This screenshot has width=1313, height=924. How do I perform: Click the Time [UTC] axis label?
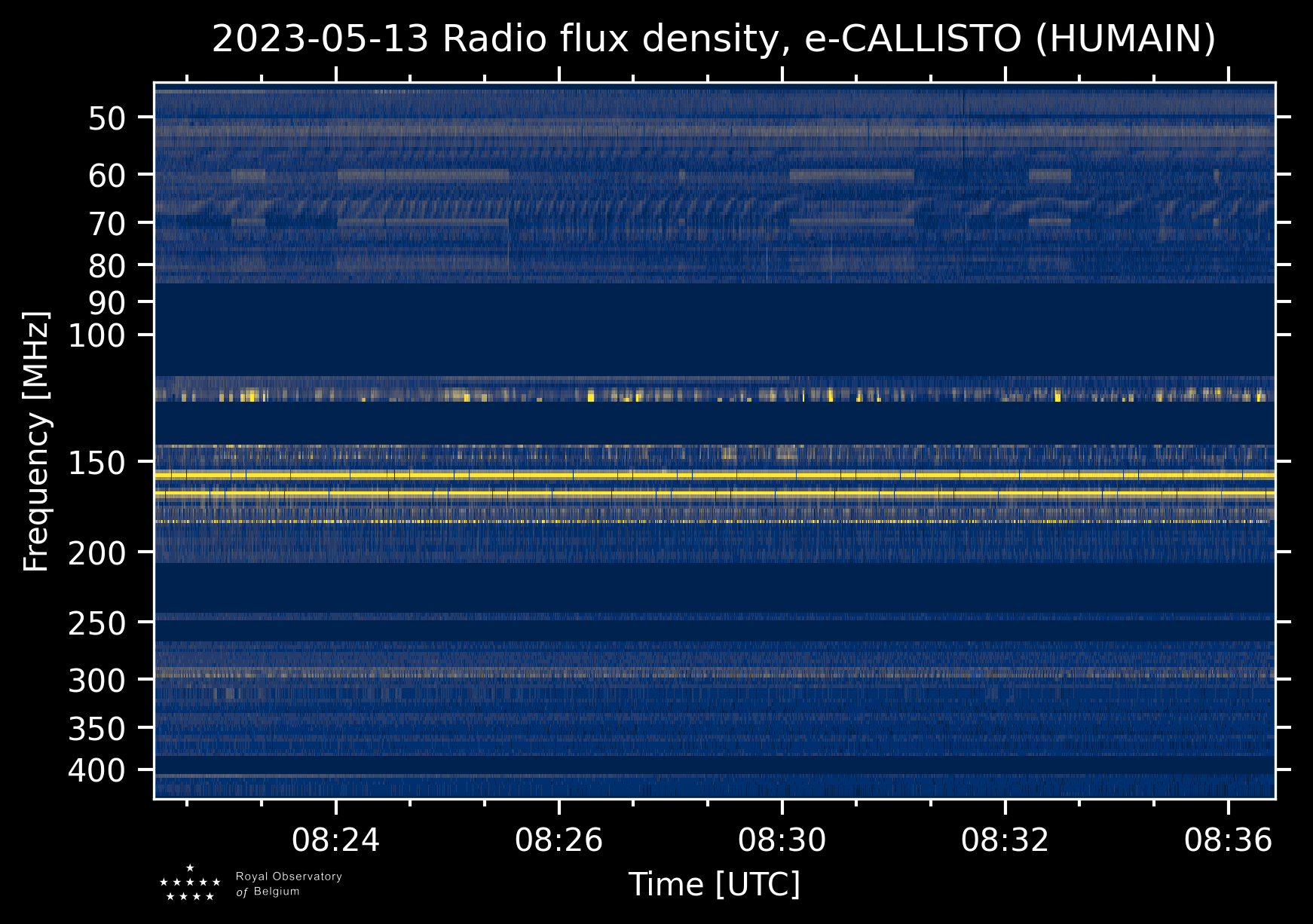pos(714,884)
